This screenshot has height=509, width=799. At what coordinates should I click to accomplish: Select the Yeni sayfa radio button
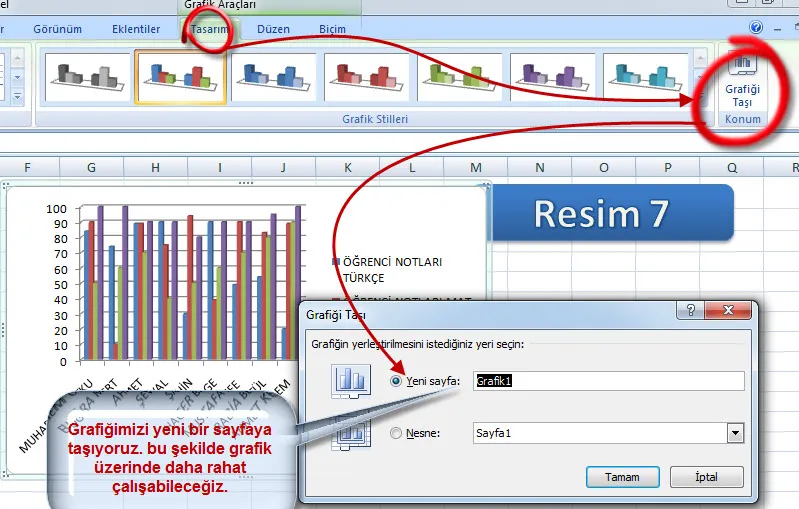pos(397,381)
